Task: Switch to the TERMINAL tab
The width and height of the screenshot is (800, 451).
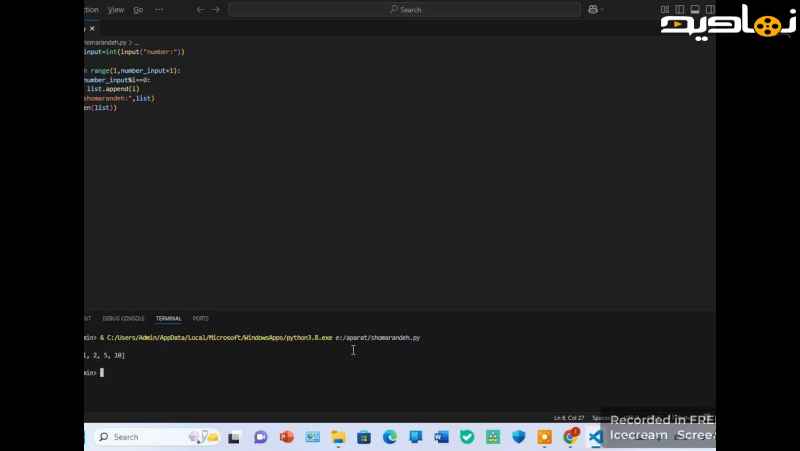Action: pos(168,318)
